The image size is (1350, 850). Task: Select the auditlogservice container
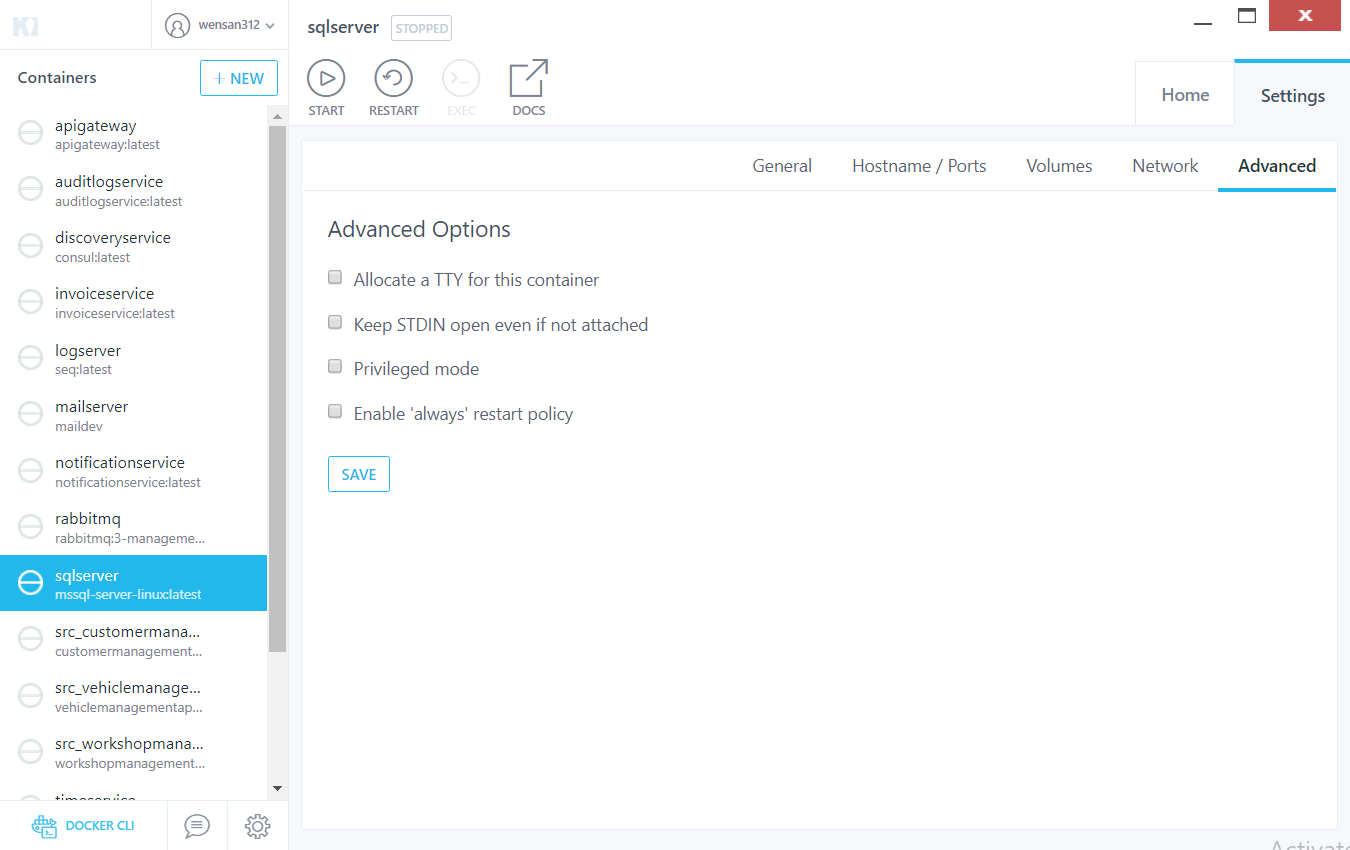point(134,190)
